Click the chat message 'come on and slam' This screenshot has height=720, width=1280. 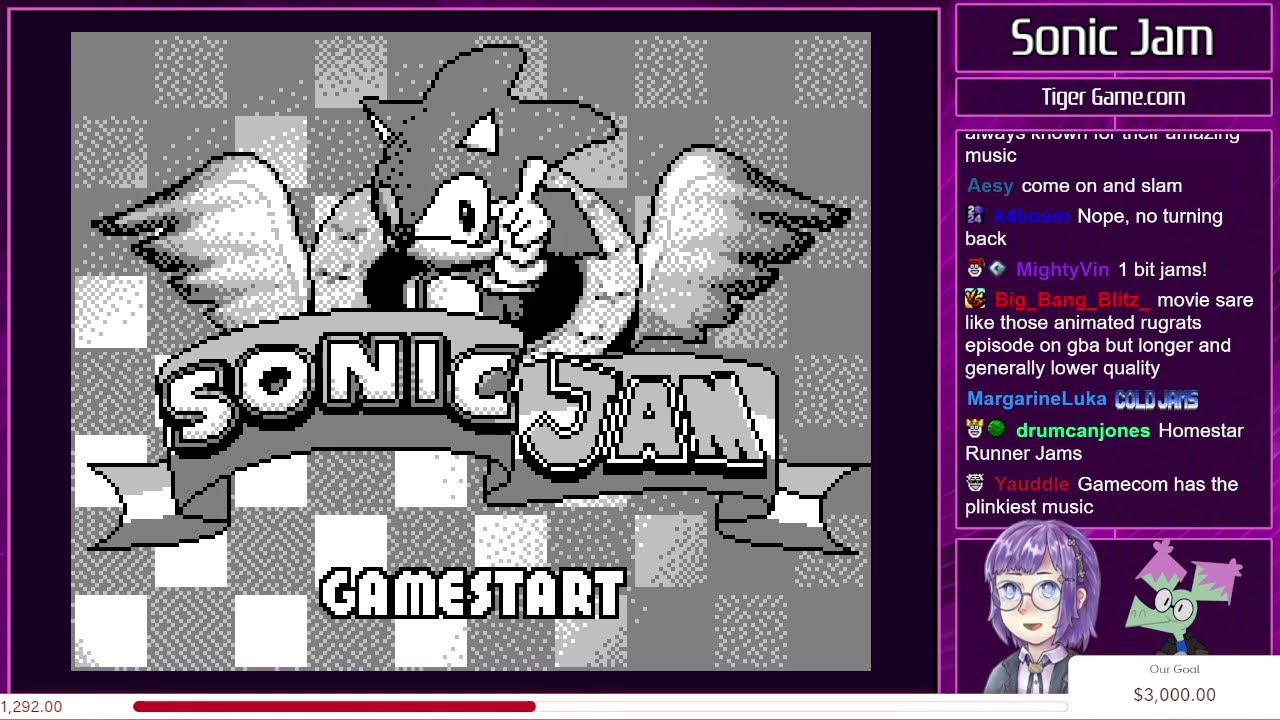pyautogui.click(x=1101, y=186)
